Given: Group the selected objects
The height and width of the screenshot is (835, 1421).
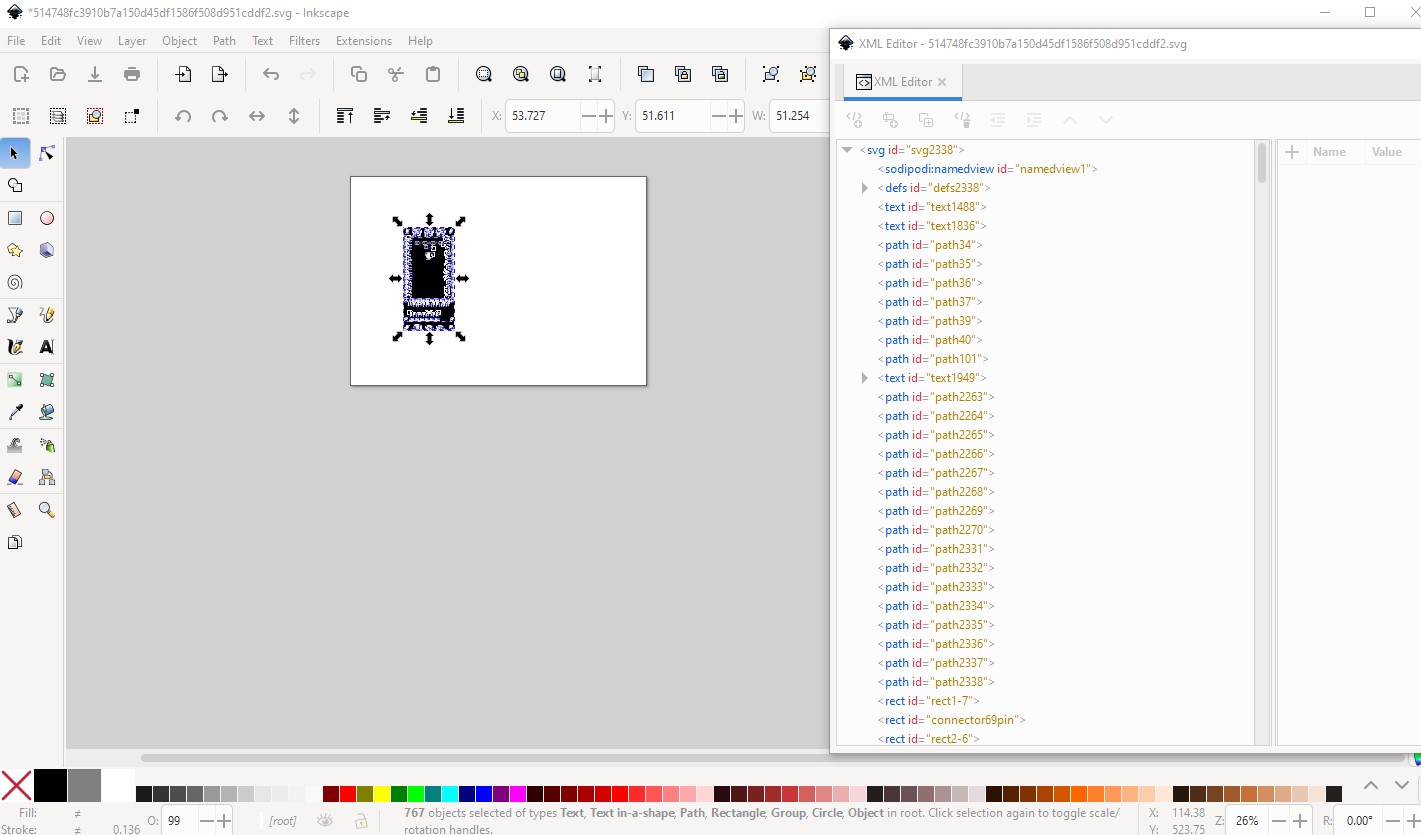Looking at the screenshot, I should tap(771, 74).
